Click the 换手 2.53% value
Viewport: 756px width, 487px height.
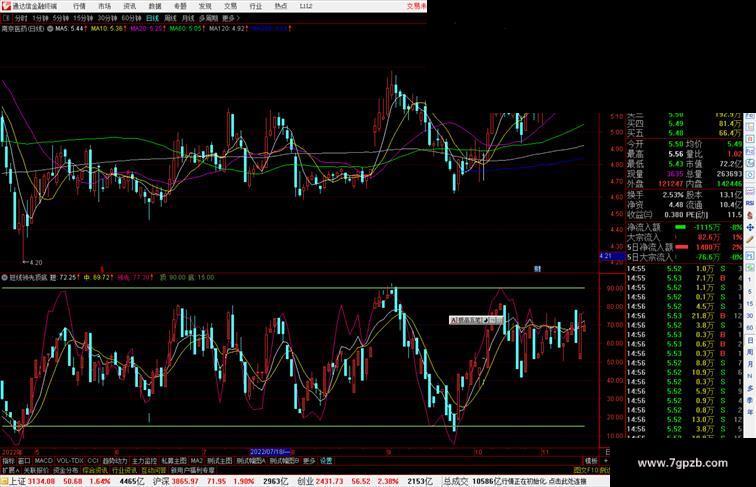(x=673, y=195)
